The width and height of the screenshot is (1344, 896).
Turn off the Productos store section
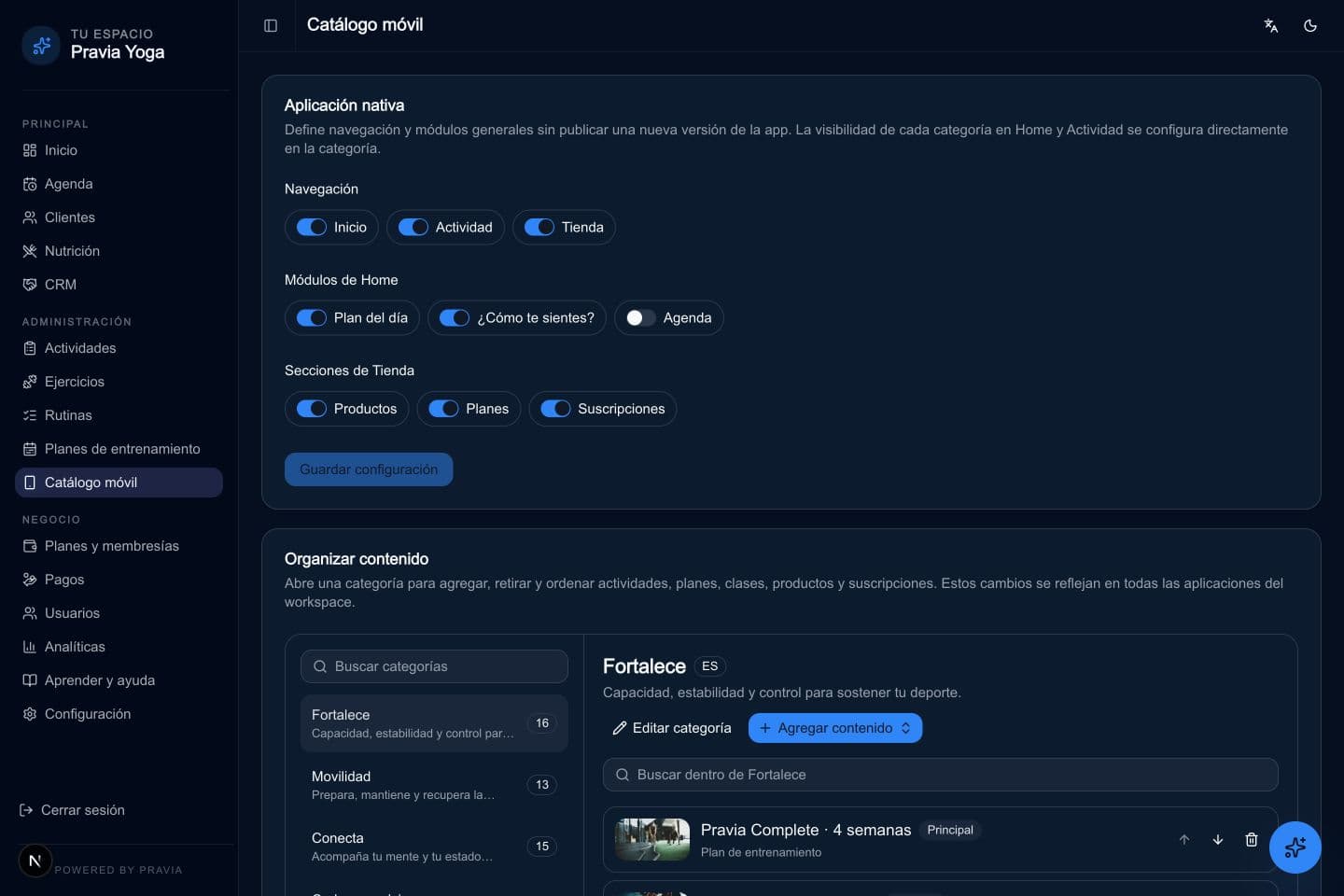(312, 409)
